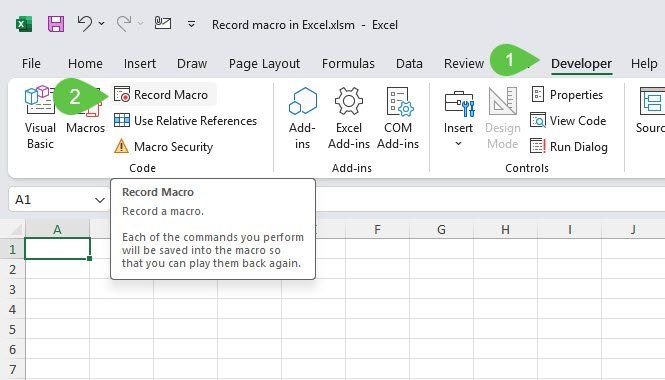The image size is (665, 380).
Task: Switch to the Home tab
Action: 85,64
